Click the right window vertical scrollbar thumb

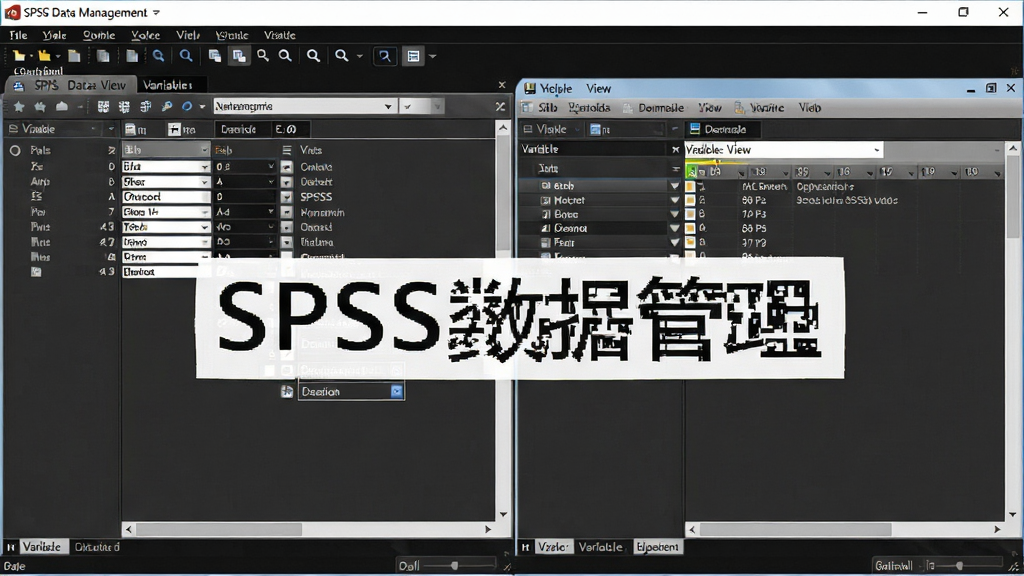point(1012,197)
